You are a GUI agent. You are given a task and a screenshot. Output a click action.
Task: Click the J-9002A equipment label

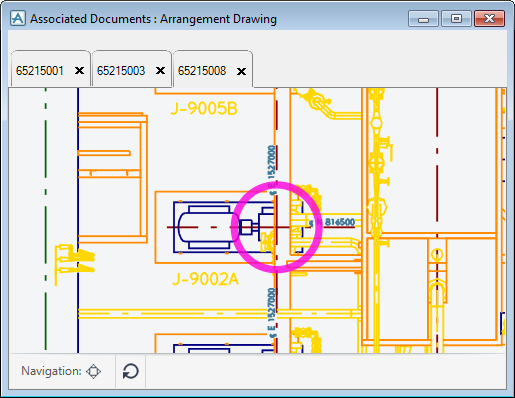[205, 279]
